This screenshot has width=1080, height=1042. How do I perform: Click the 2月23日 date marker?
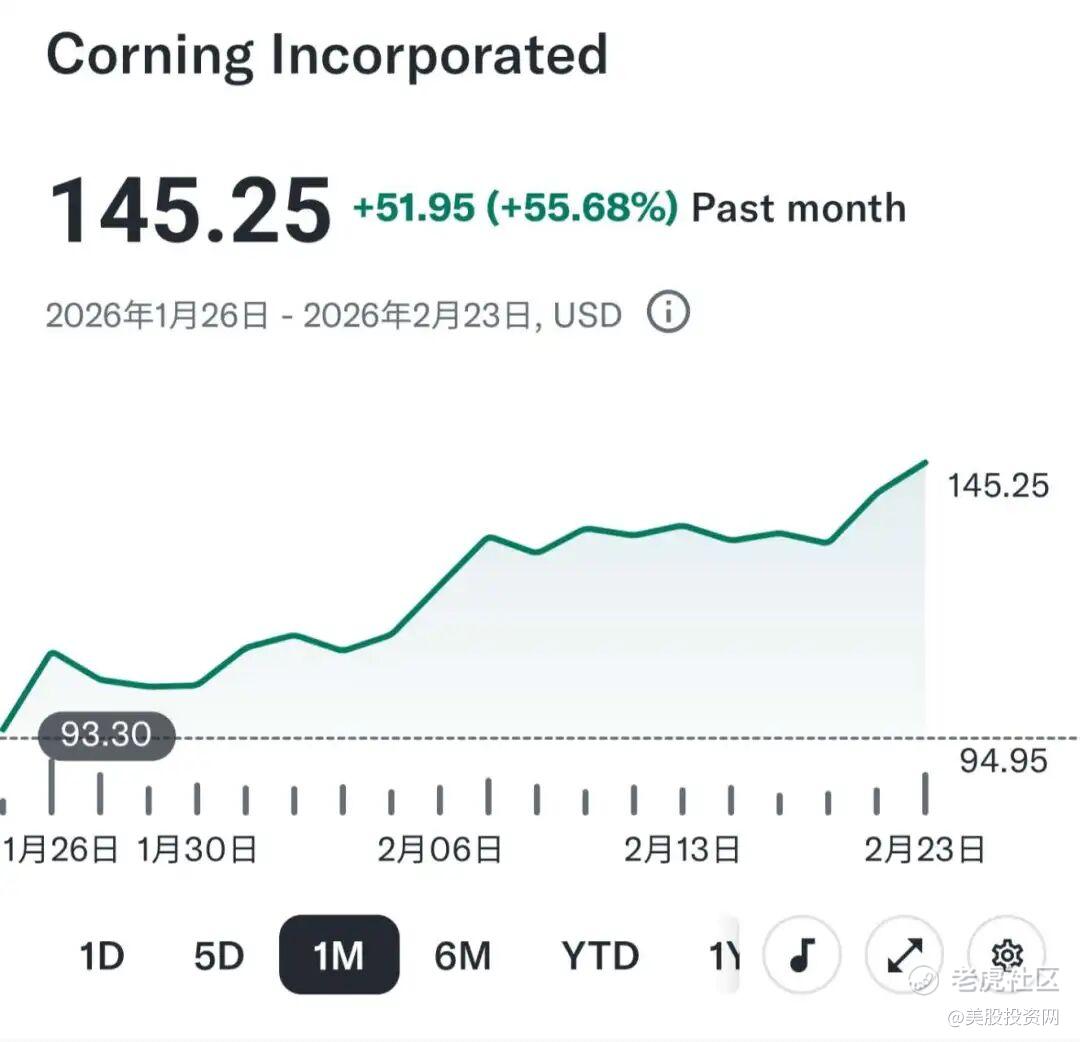click(x=924, y=850)
